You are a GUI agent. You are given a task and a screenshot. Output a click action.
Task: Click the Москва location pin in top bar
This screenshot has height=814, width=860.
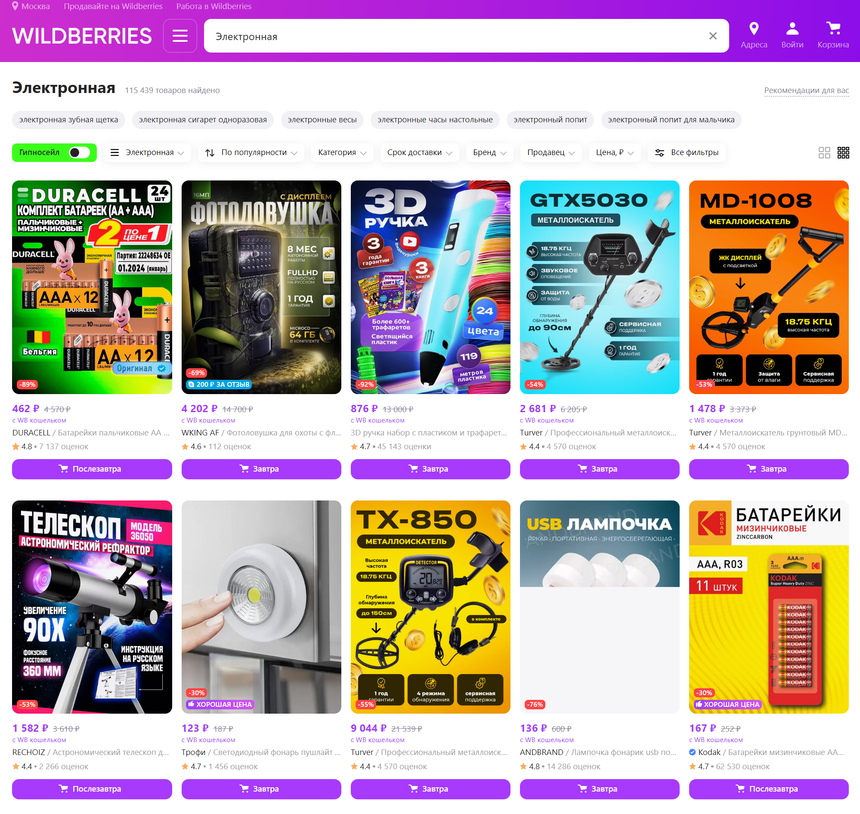pyautogui.click(x=31, y=6)
